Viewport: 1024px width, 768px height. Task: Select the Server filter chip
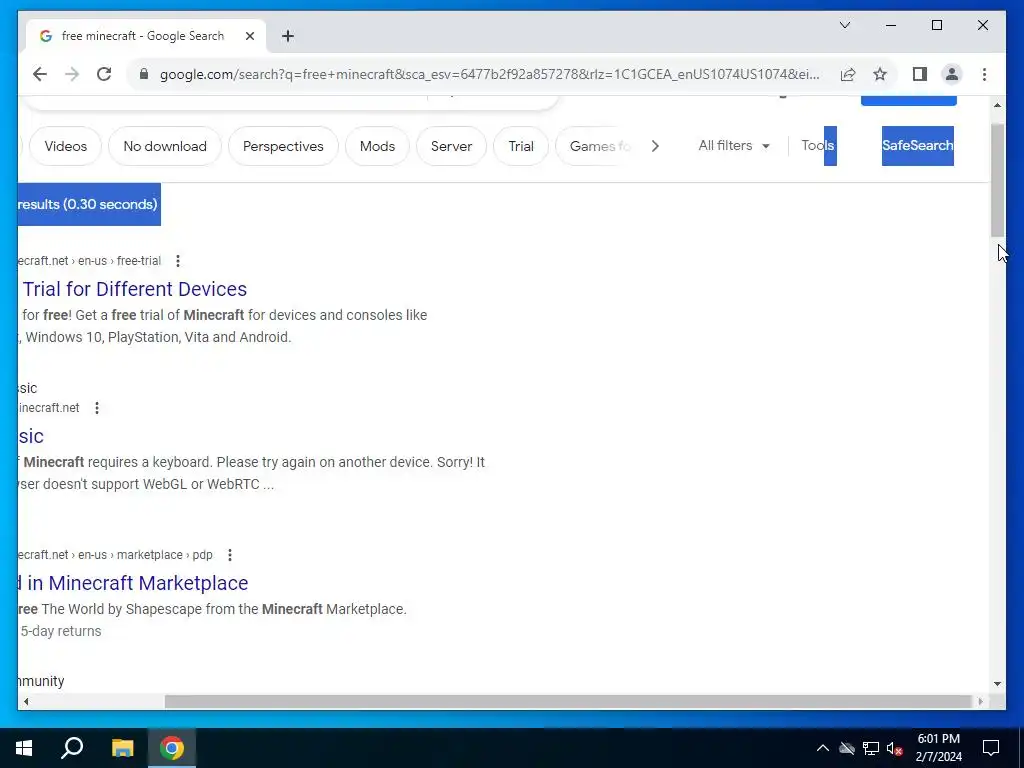click(x=451, y=146)
